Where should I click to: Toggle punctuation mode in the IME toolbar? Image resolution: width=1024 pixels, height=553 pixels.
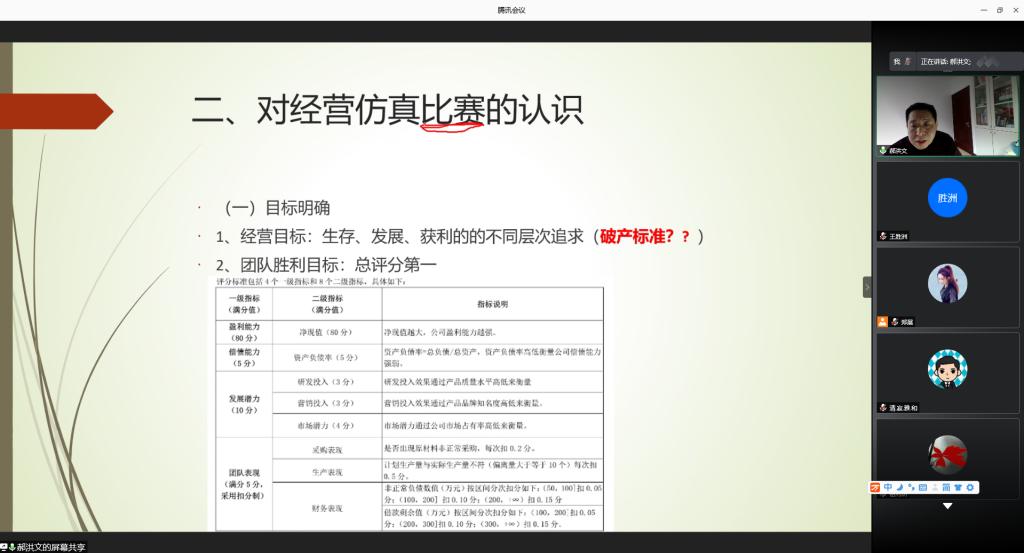(911, 487)
